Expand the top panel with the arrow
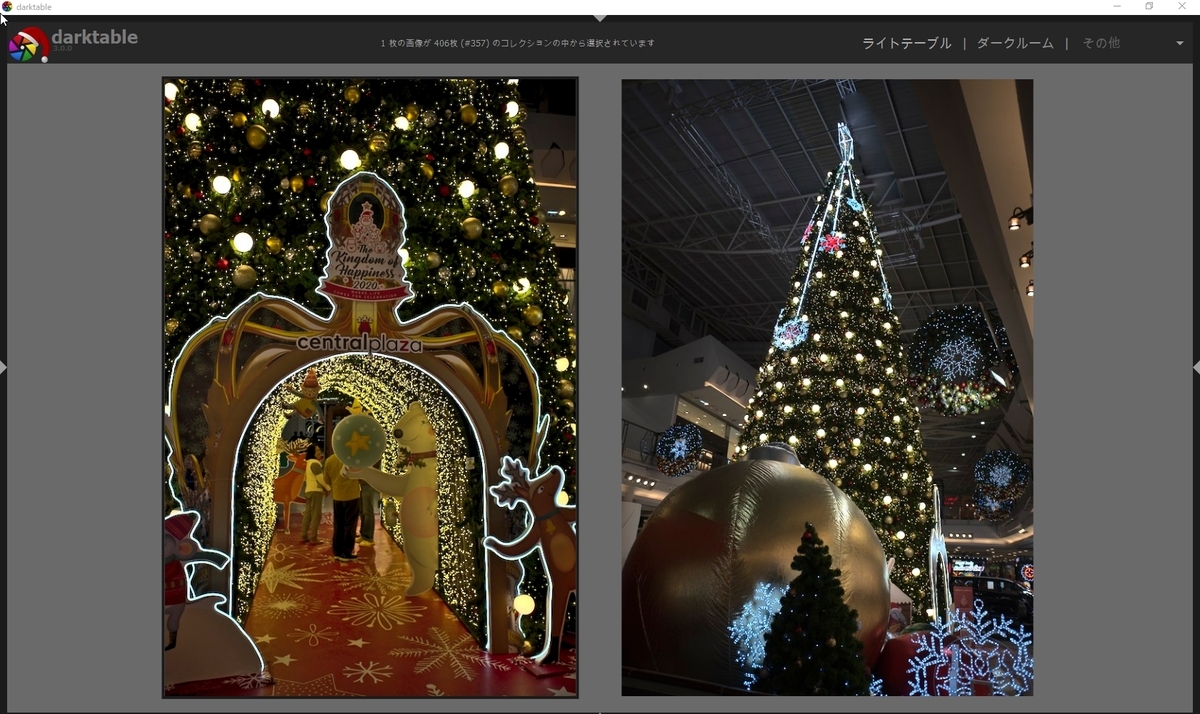The height and width of the screenshot is (714, 1200). click(600, 18)
